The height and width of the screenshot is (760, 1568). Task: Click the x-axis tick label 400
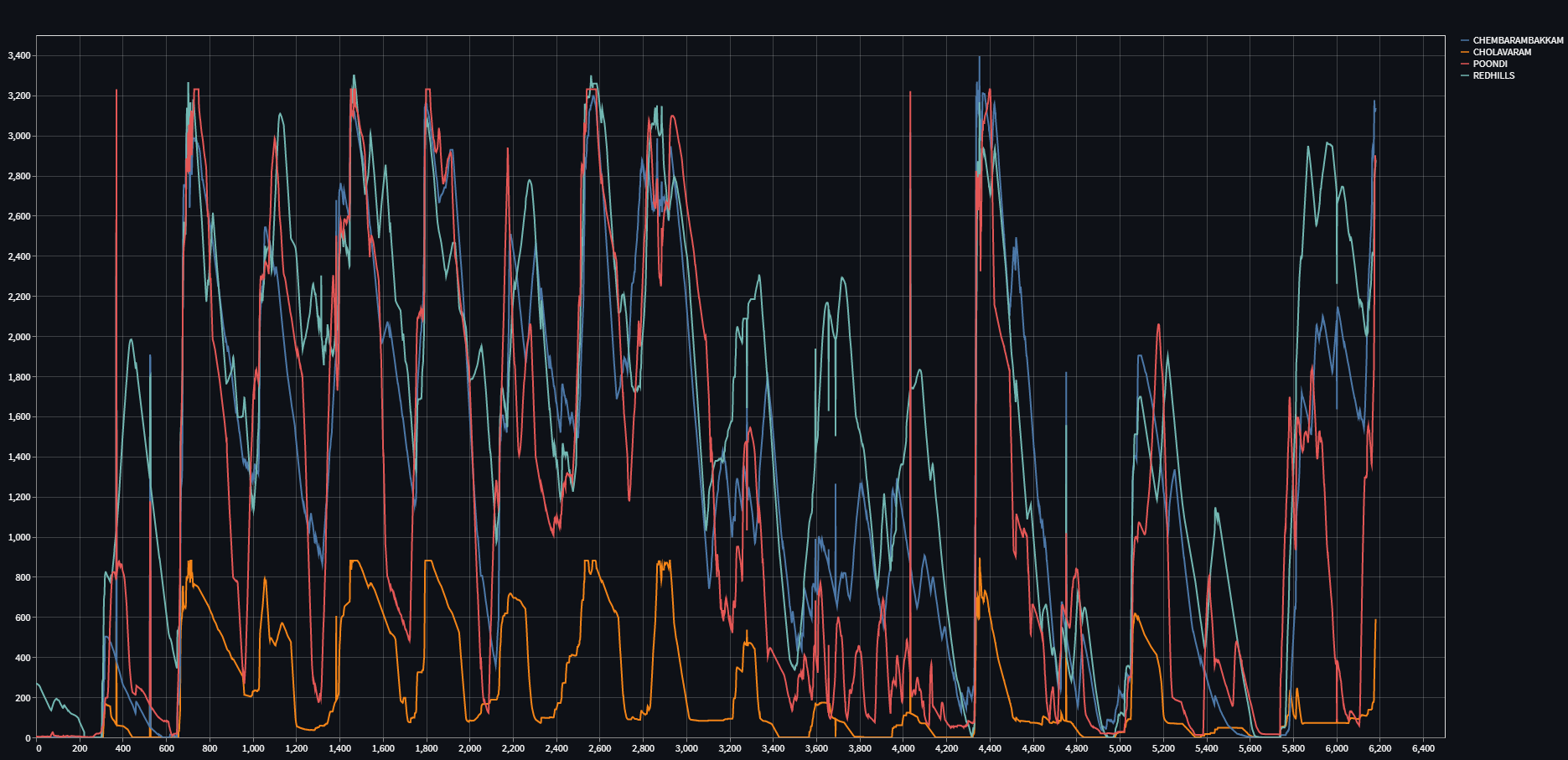pyautogui.click(x=123, y=748)
